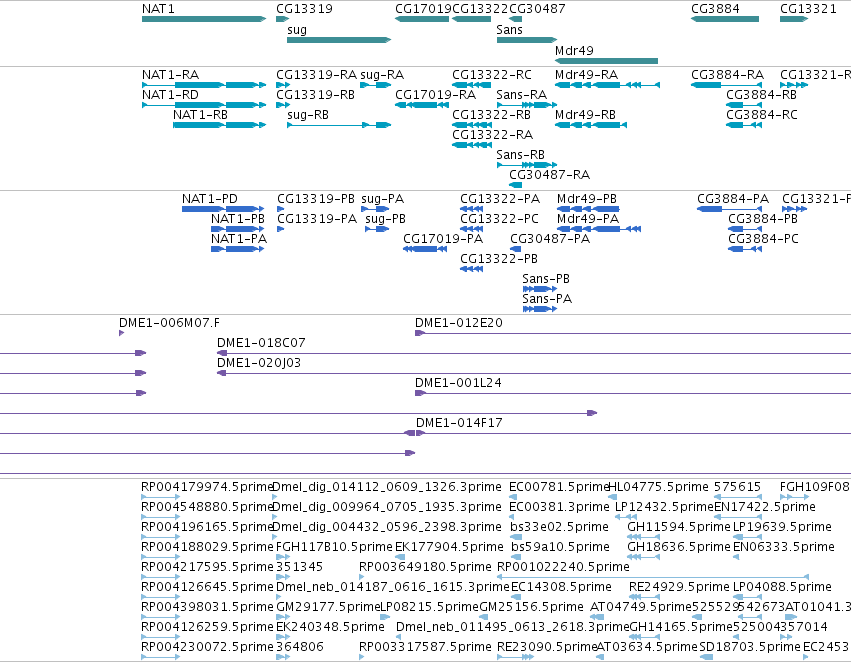Click the Mdr49 gene feature bar
Image resolution: width=851 pixels, height=662 pixels.
point(606,61)
